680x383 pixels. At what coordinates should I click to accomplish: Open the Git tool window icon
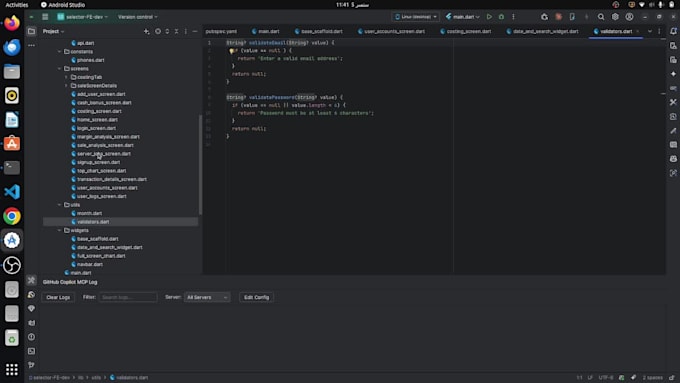coord(31,365)
